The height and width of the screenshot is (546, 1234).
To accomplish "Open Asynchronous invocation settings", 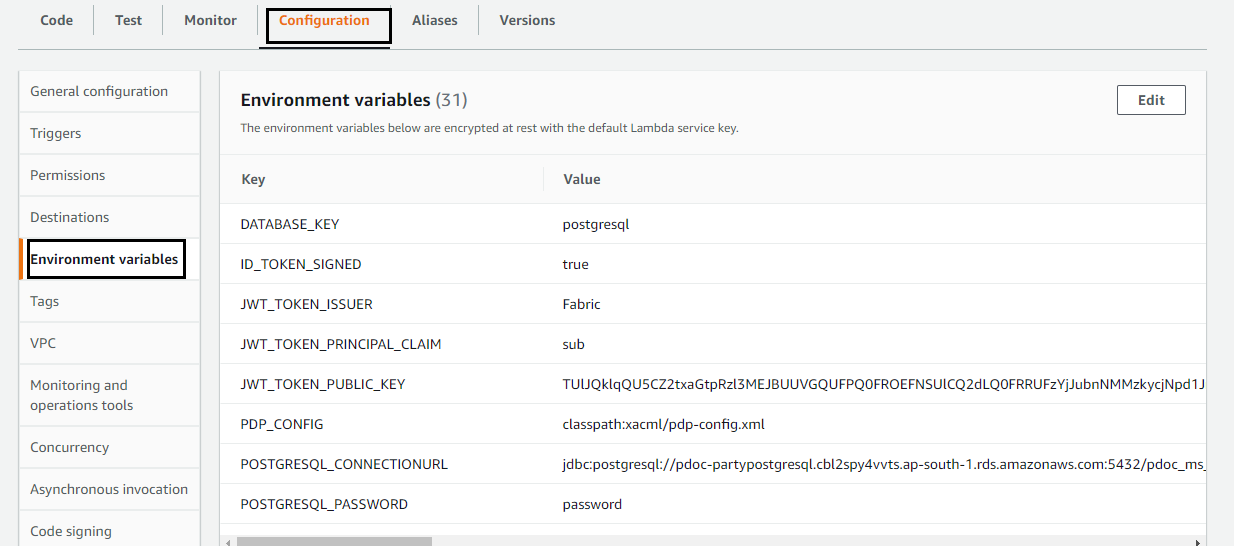I will [x=109, y=489].
